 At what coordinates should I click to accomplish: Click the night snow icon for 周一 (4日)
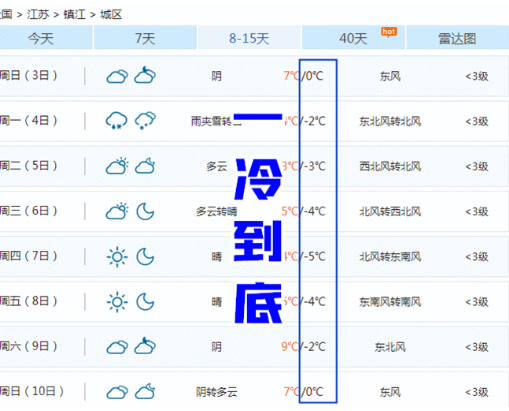pyautogui.click(x=145, y=121)
